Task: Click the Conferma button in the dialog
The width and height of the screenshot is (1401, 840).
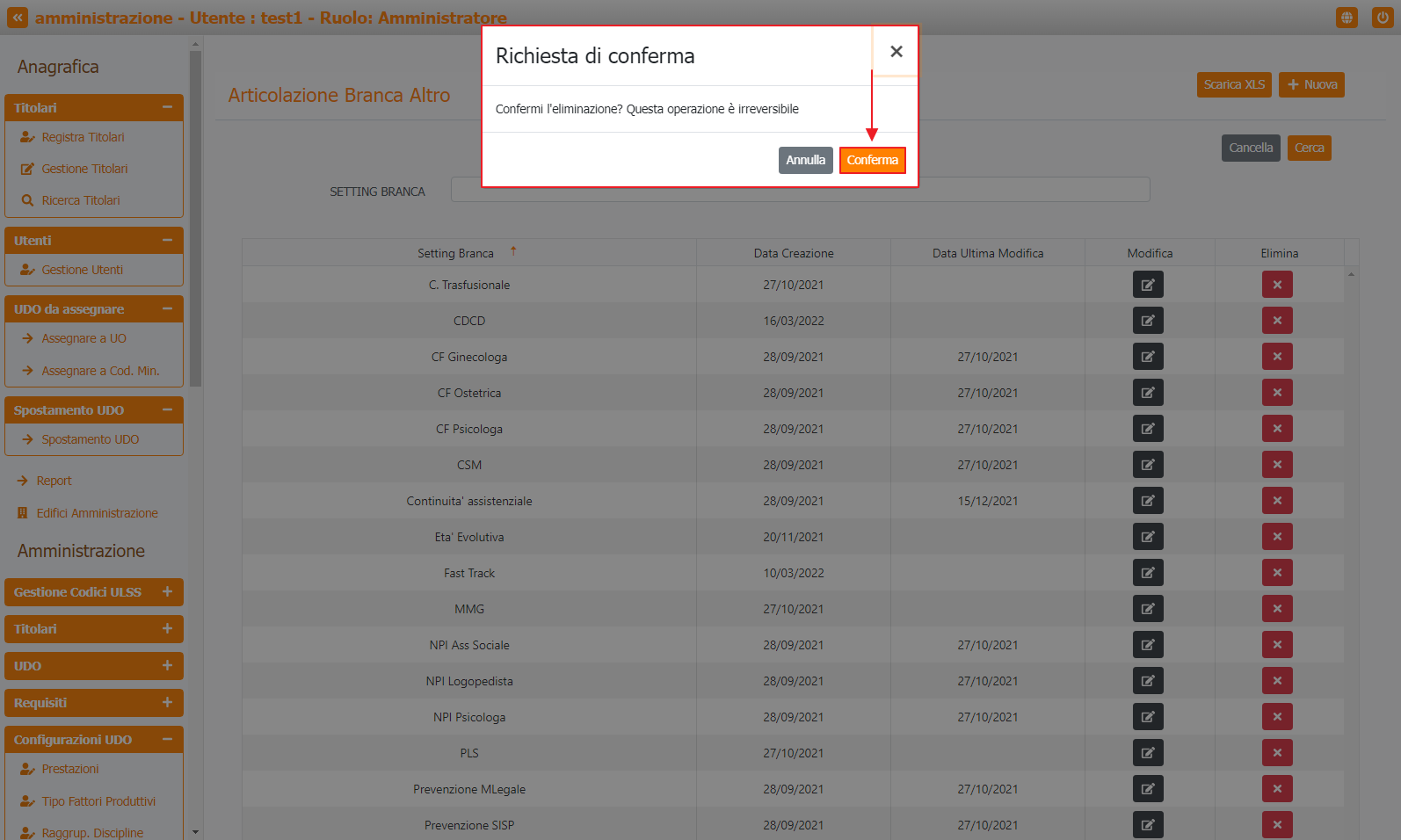Action: [x=872, y=160]
